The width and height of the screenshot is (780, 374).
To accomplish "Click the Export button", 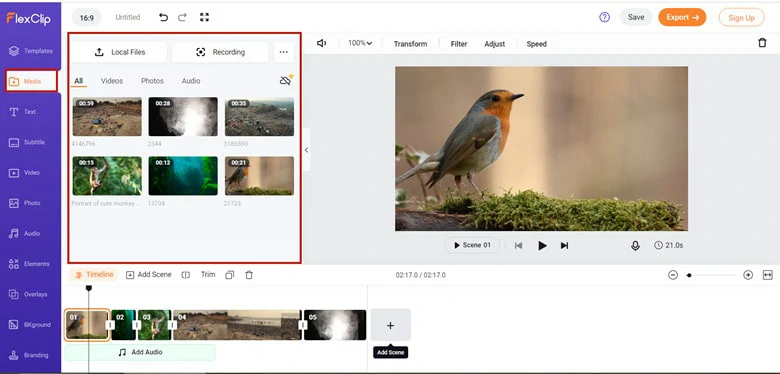I will point(682,17).
